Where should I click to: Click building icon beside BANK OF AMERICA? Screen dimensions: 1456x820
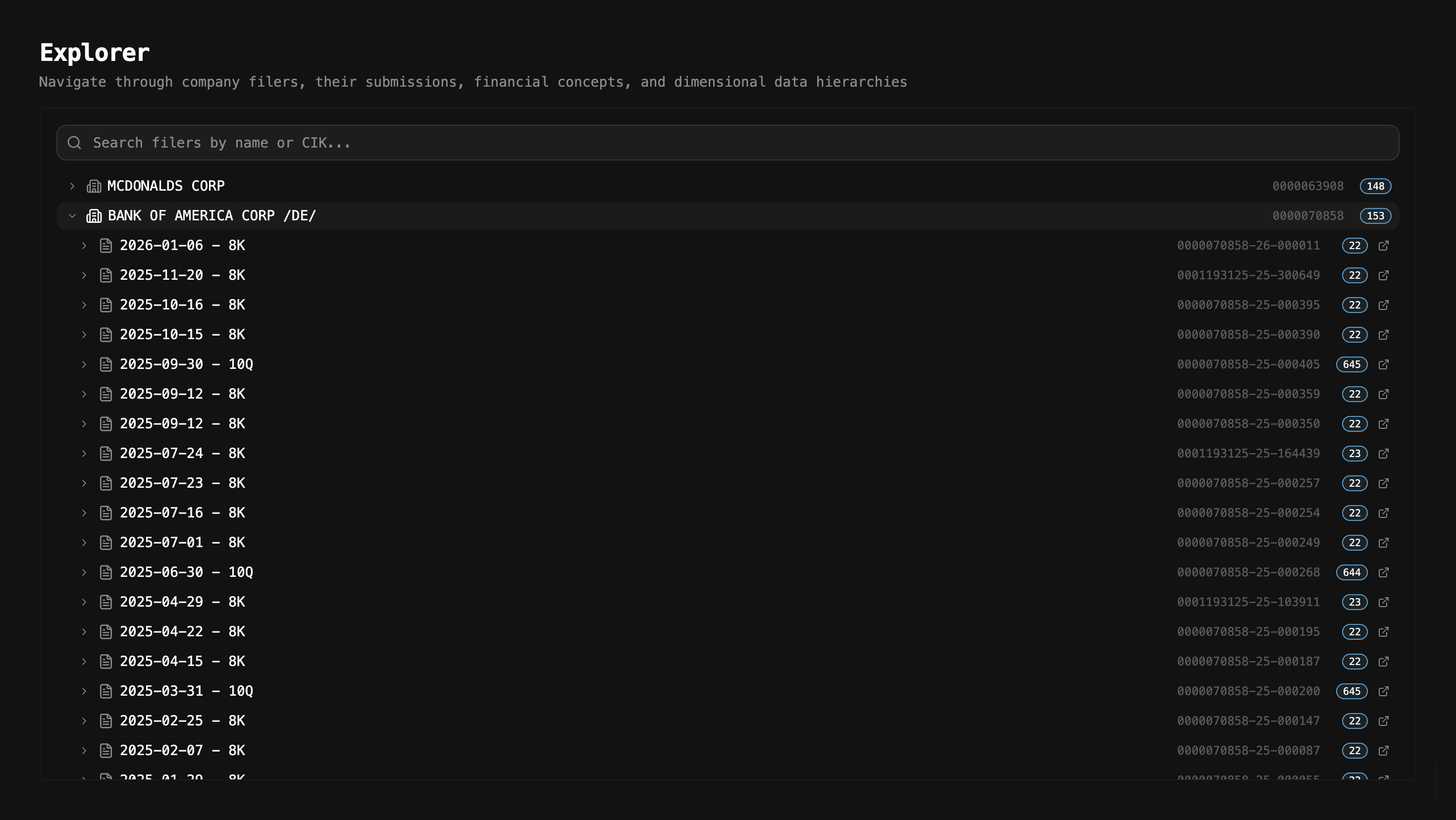[x=94, y=216]
